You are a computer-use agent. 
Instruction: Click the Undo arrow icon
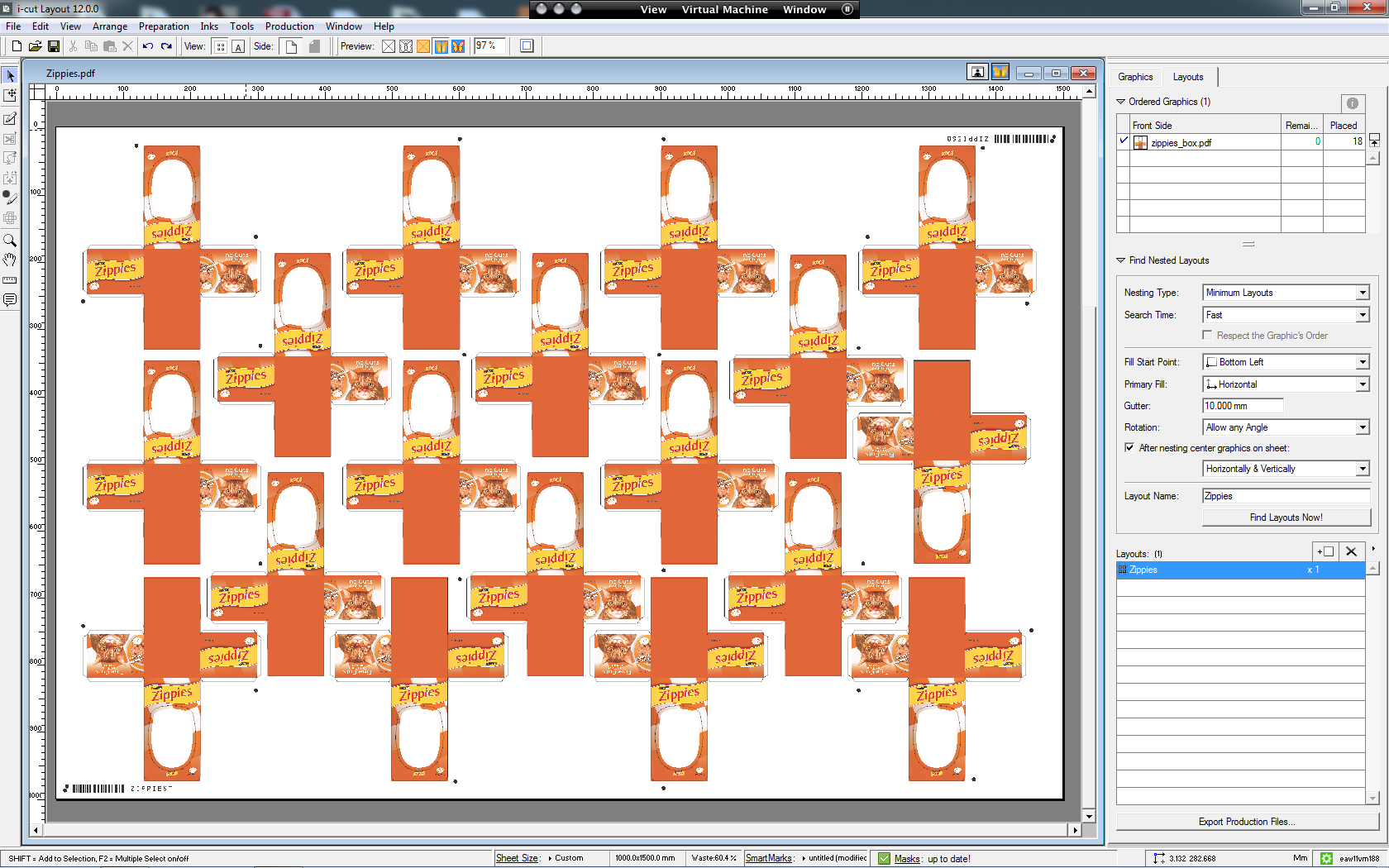pos(148,46)
